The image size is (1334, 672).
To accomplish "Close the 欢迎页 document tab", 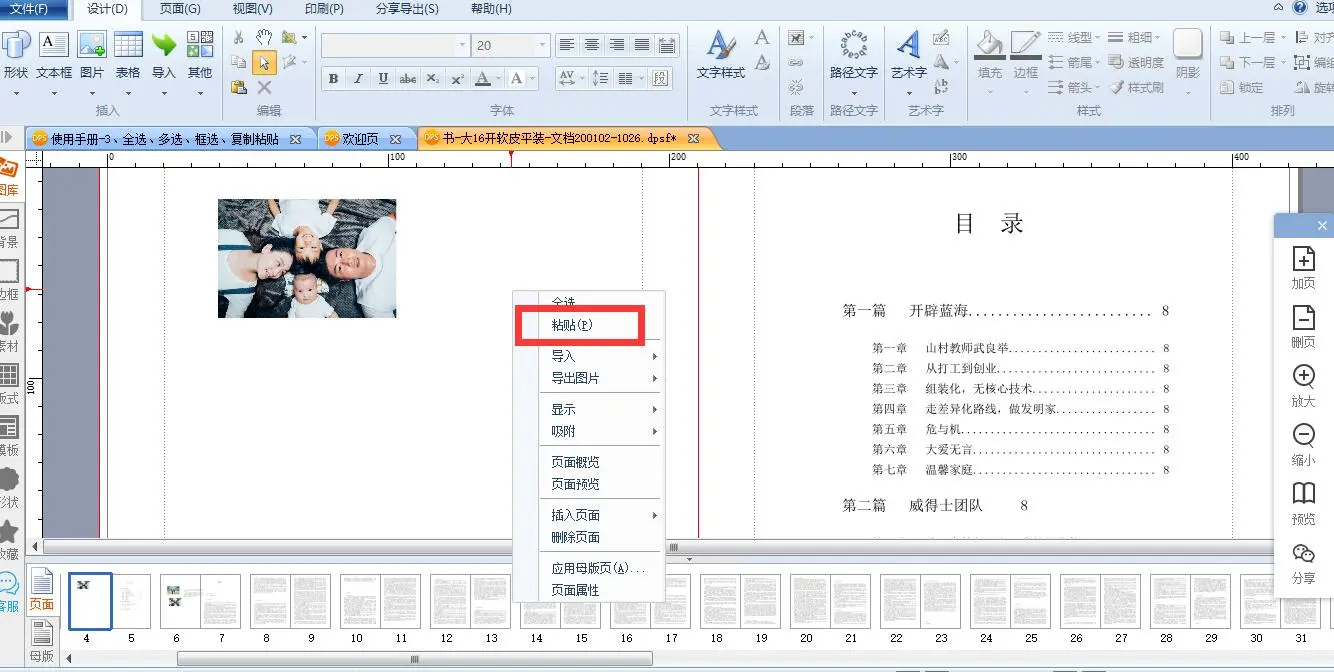I will click(395, 139).
